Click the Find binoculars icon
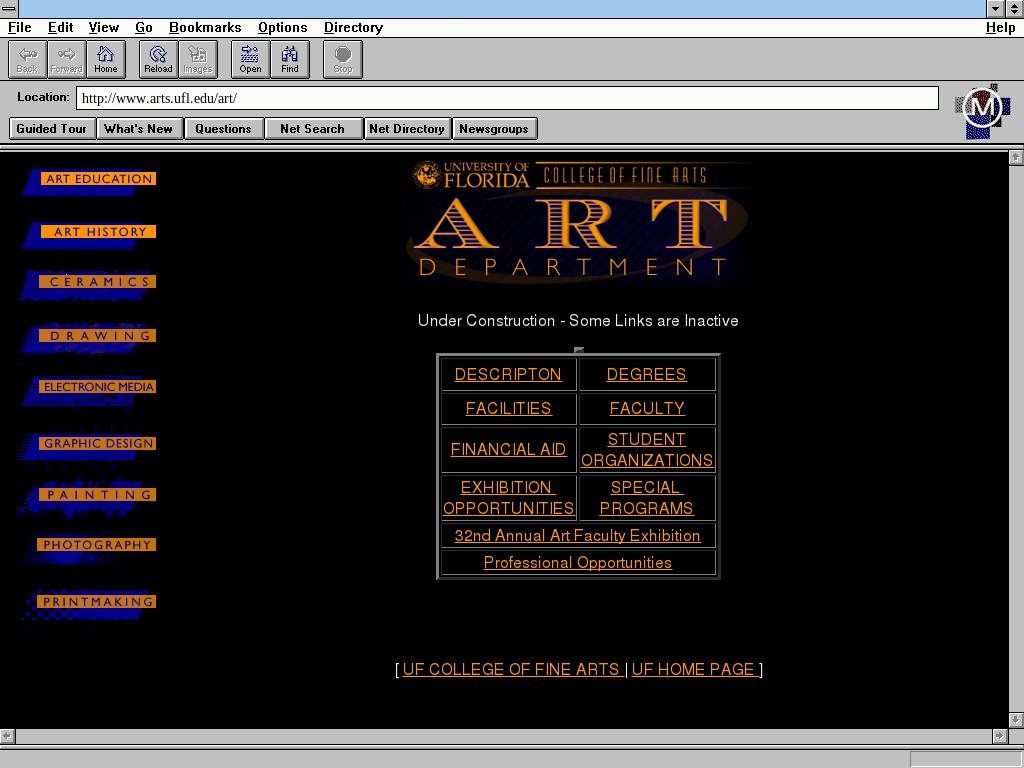The image size is (1024, 768). 290,59
